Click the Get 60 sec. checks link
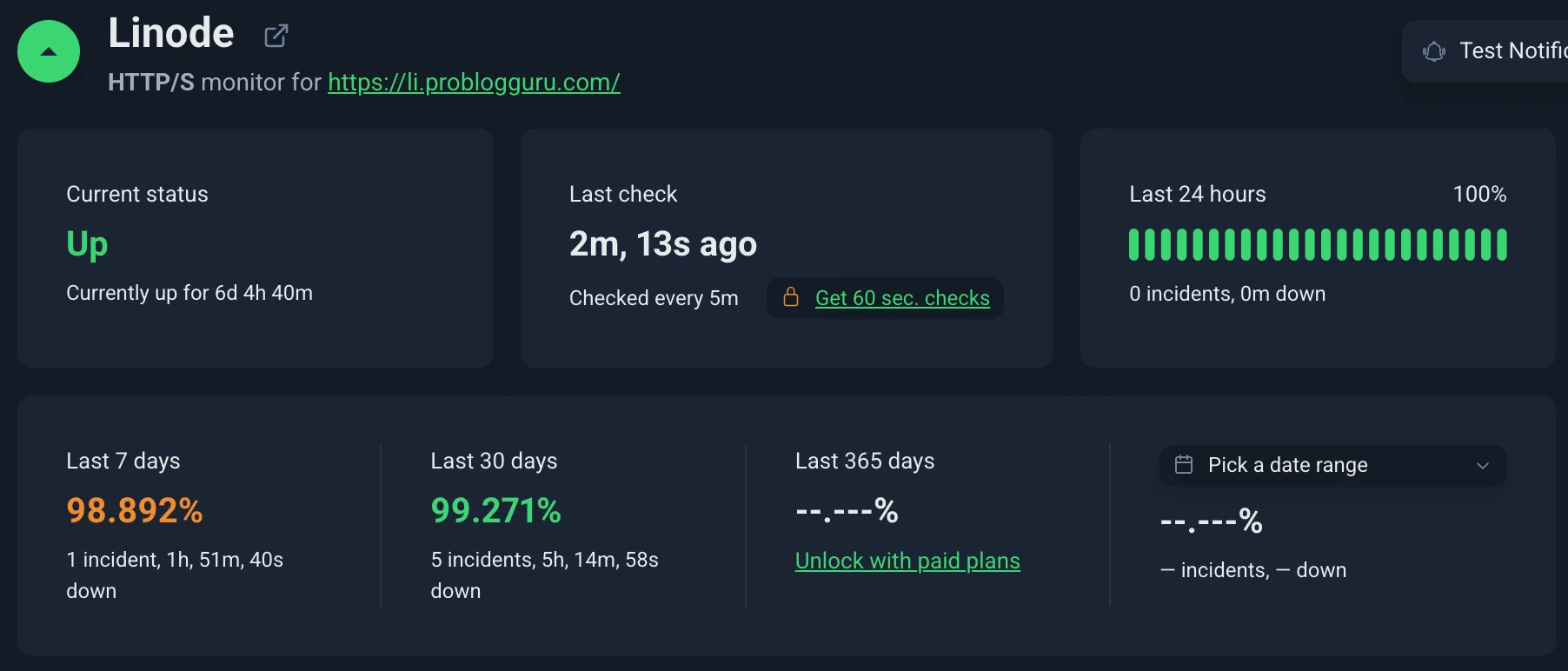Viewport: 1568px width, 671px height. pyautogui.click(x=902, y=298)
